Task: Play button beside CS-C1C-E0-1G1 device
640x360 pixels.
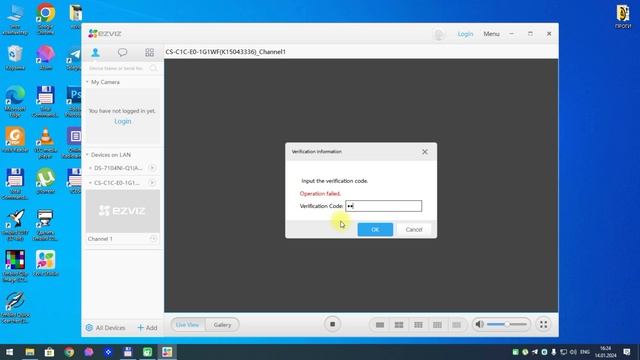Action: click(x=152, y=182)
